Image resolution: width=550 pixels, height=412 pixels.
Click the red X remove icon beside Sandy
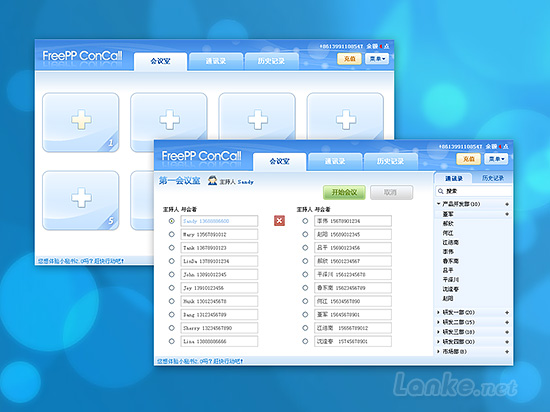tap(279, 221)
